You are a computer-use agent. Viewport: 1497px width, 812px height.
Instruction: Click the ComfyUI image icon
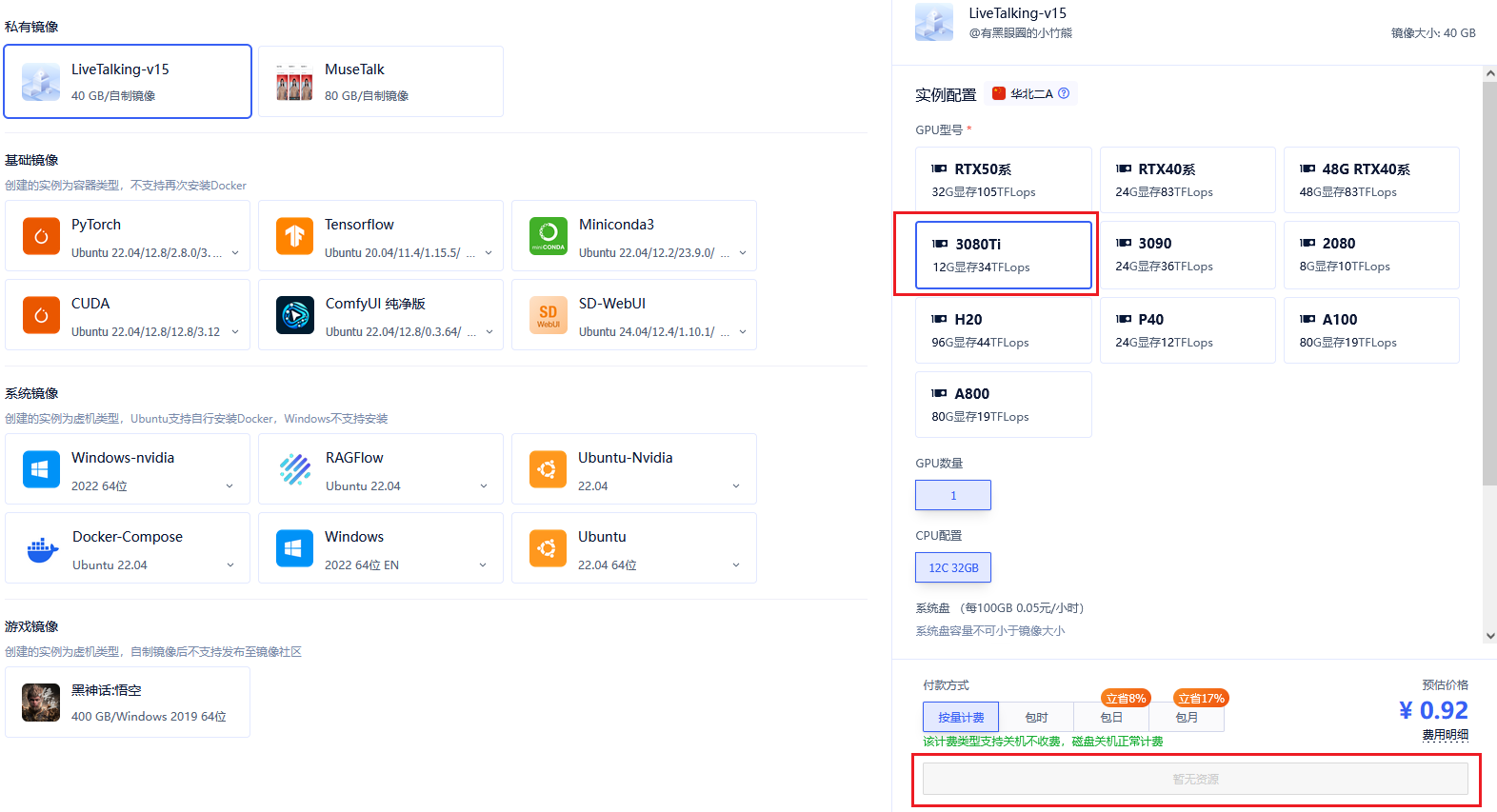tap(295, 315)
